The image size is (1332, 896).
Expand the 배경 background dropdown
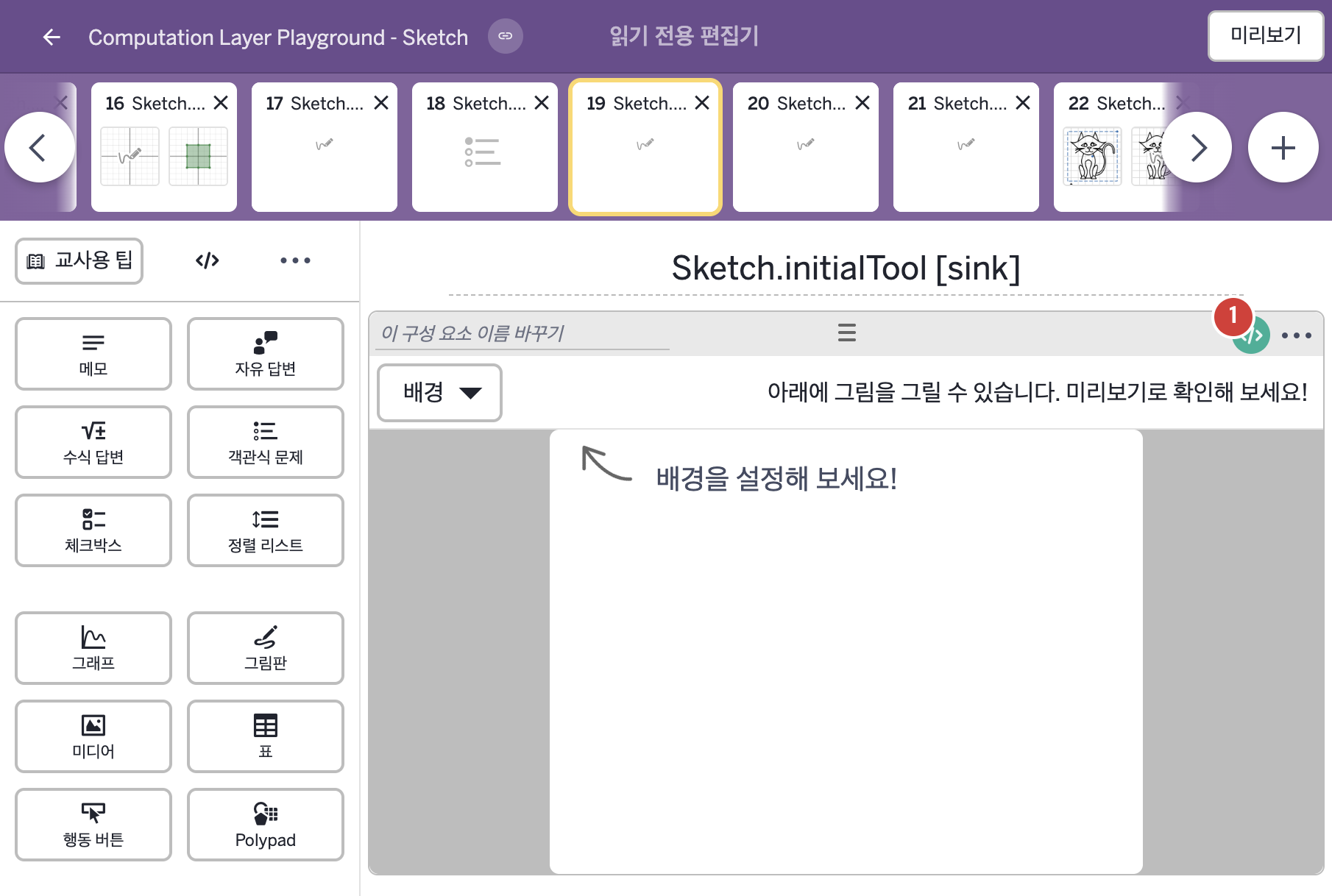439,393
